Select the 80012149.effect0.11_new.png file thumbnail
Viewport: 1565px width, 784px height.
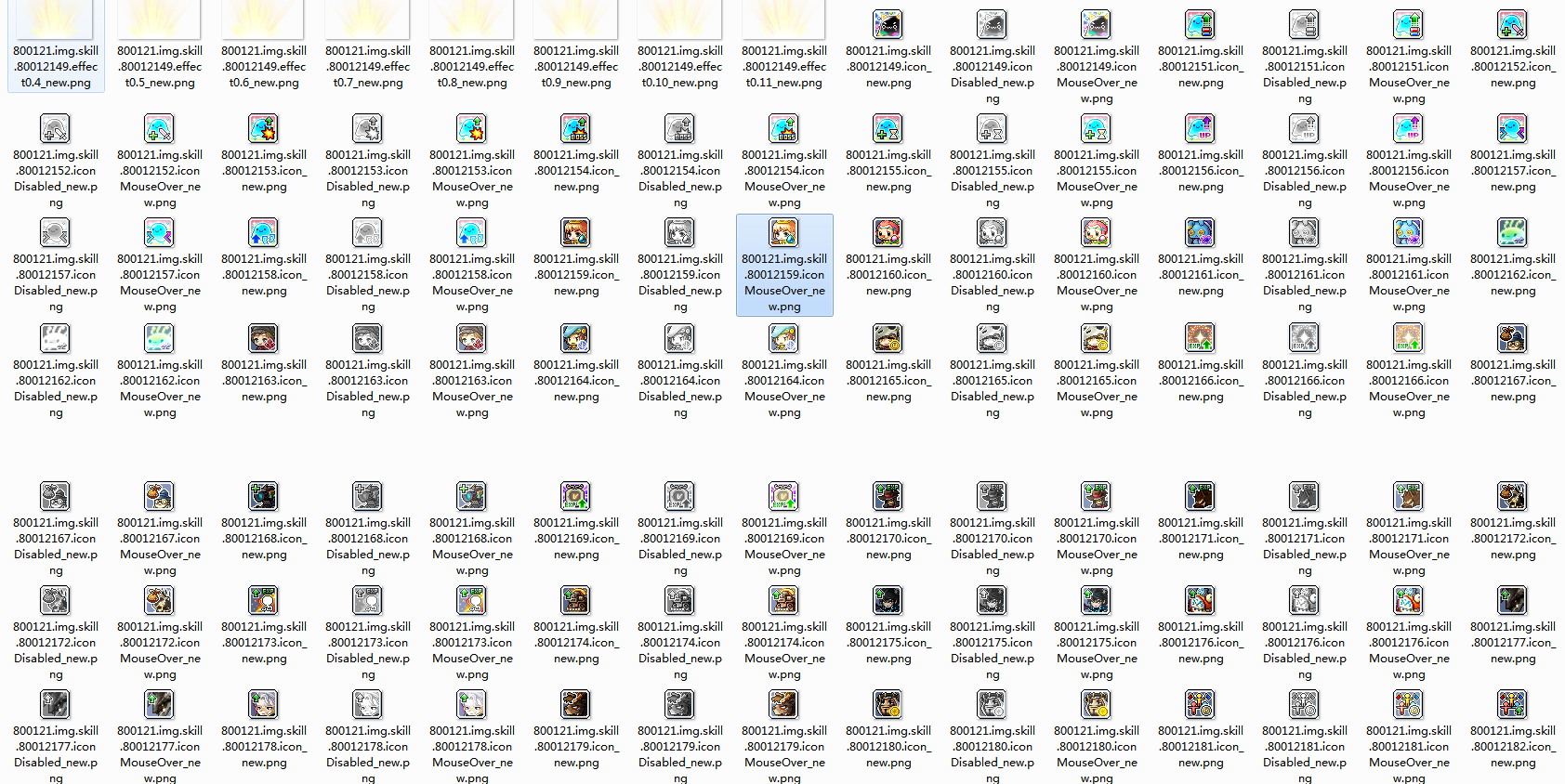784,19
